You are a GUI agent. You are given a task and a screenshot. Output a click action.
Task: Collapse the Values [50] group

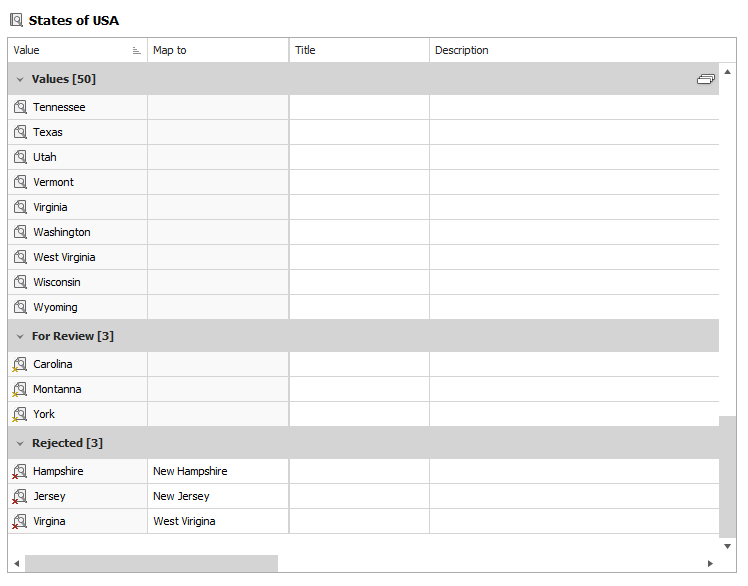click(x=20, y=79)
